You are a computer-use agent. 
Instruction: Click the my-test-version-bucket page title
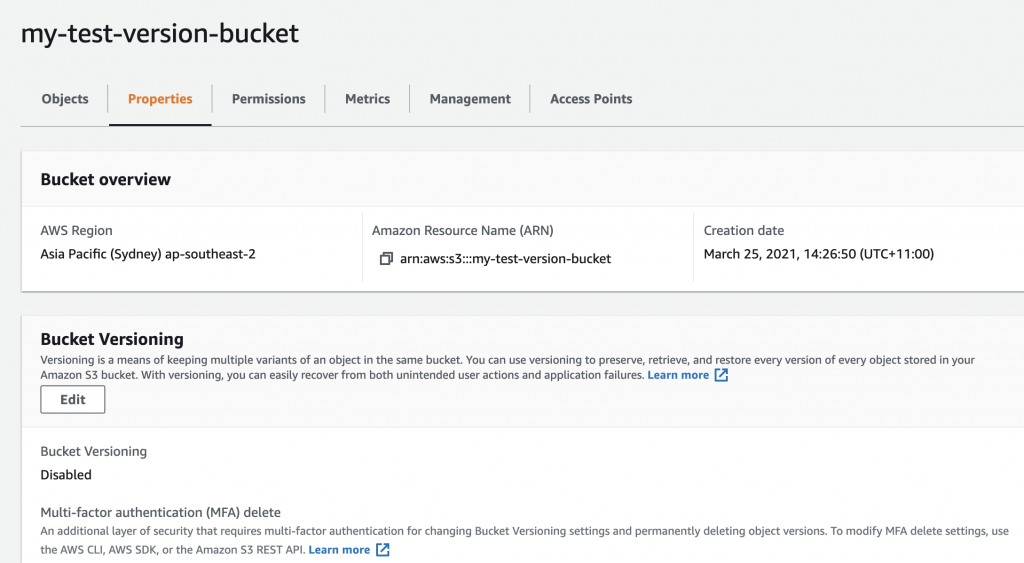[x=160, y=33]
